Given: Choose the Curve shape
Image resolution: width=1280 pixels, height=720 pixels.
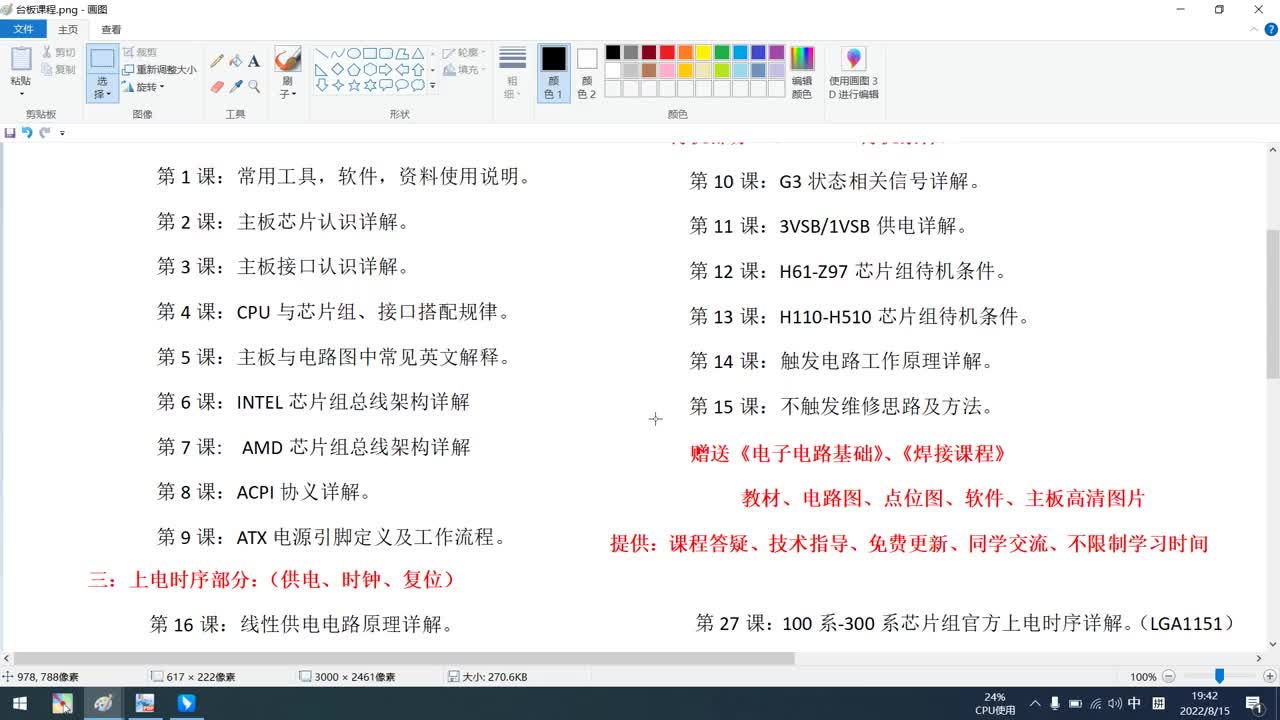Looking at the screenshot, I should [x=337, y=53].
